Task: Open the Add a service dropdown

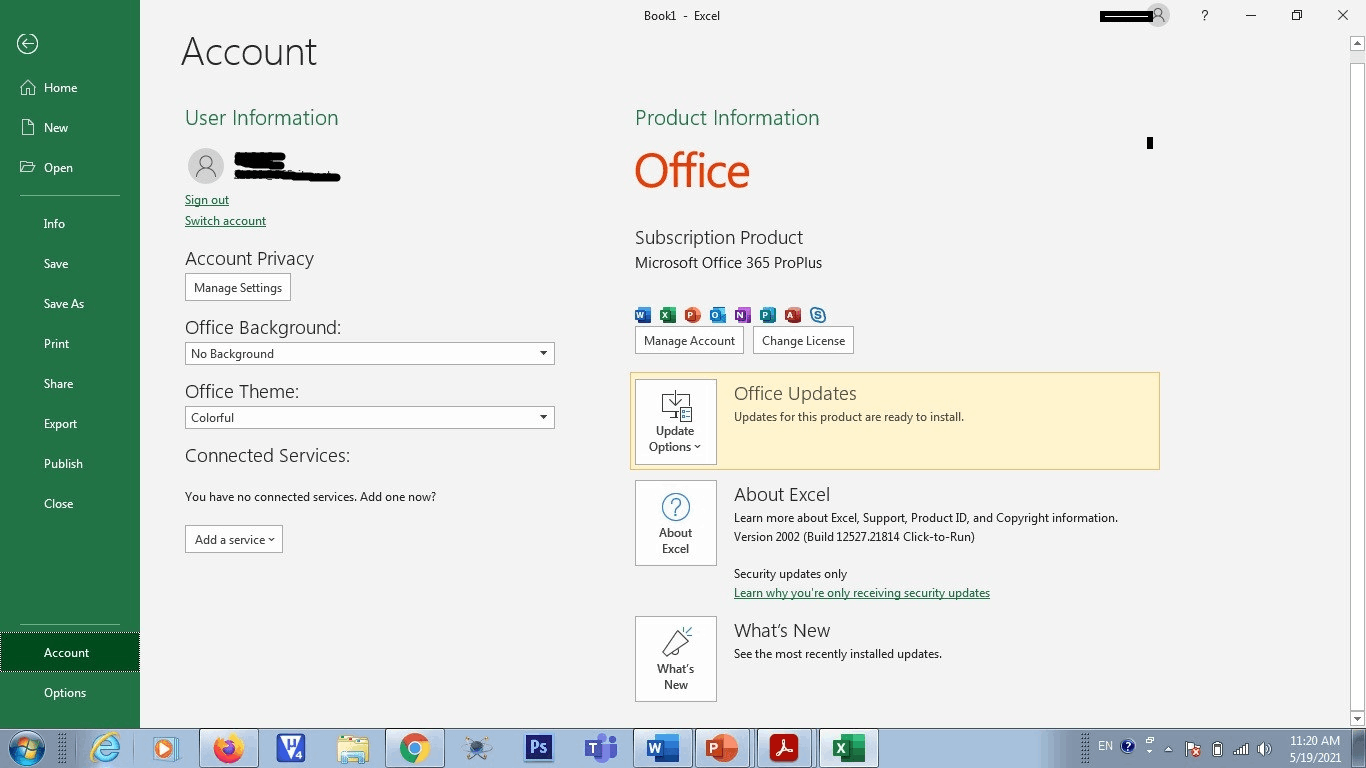Action: (x=234, y=540)
